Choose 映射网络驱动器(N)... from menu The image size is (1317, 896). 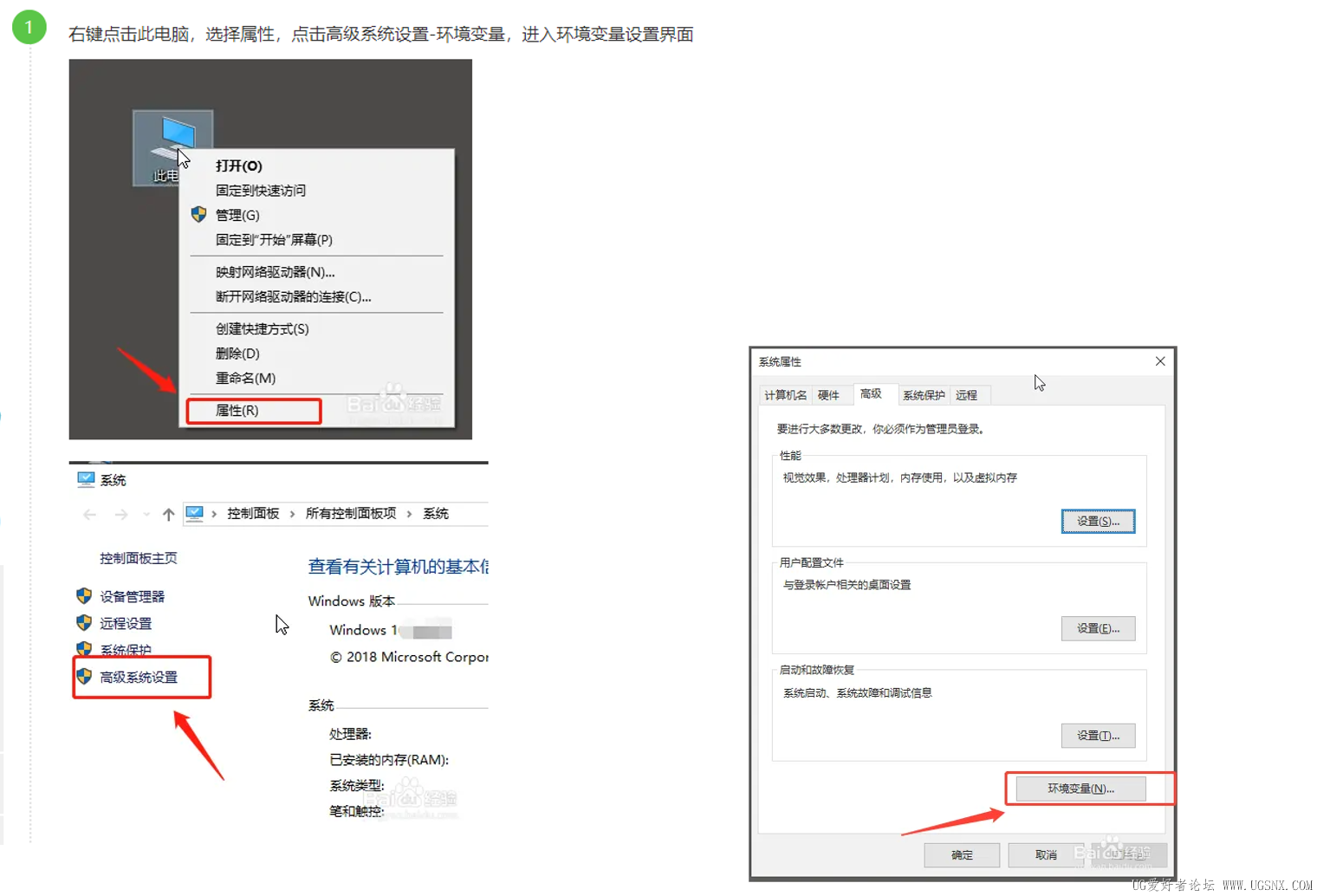coord(275,272)
